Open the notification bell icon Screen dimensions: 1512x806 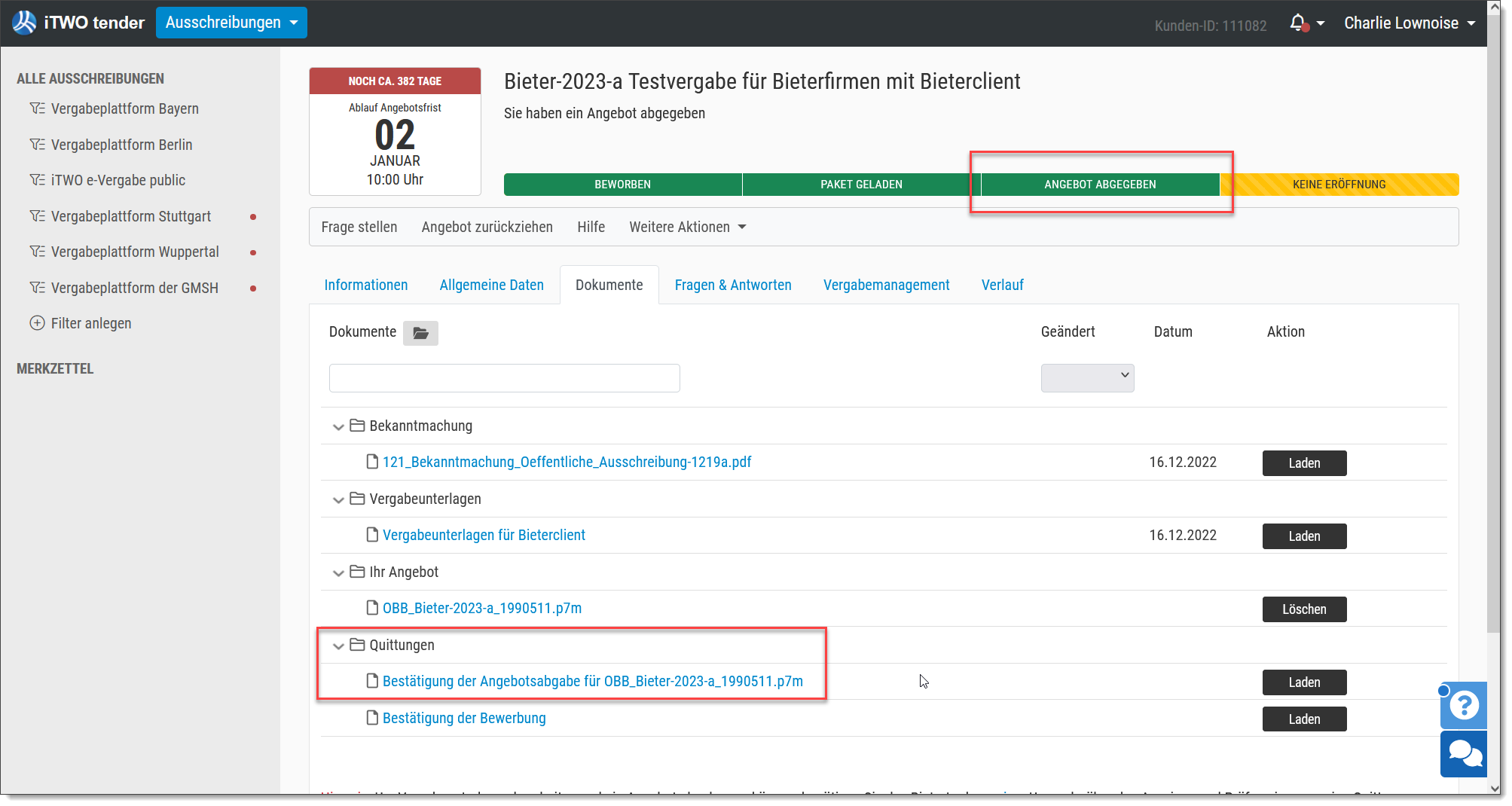[x=1297, y=23]
